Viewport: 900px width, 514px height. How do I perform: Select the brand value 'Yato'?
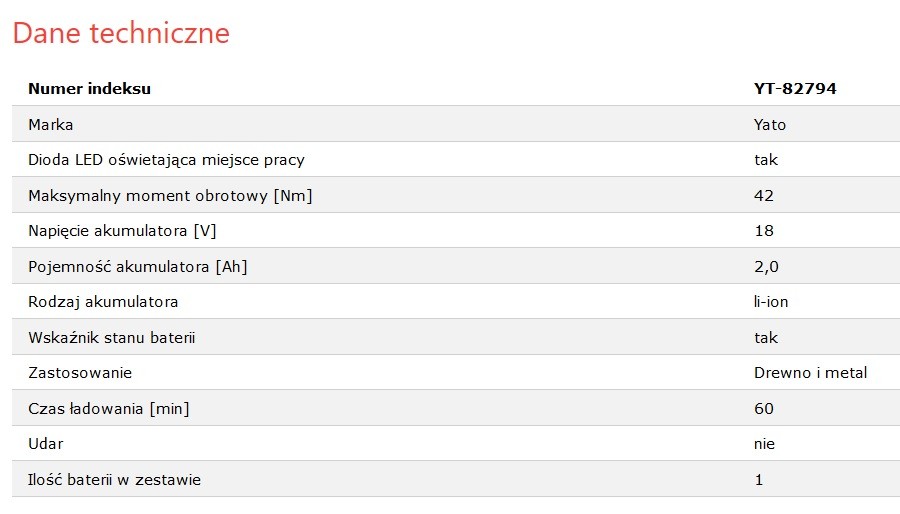tap(770, 124)
